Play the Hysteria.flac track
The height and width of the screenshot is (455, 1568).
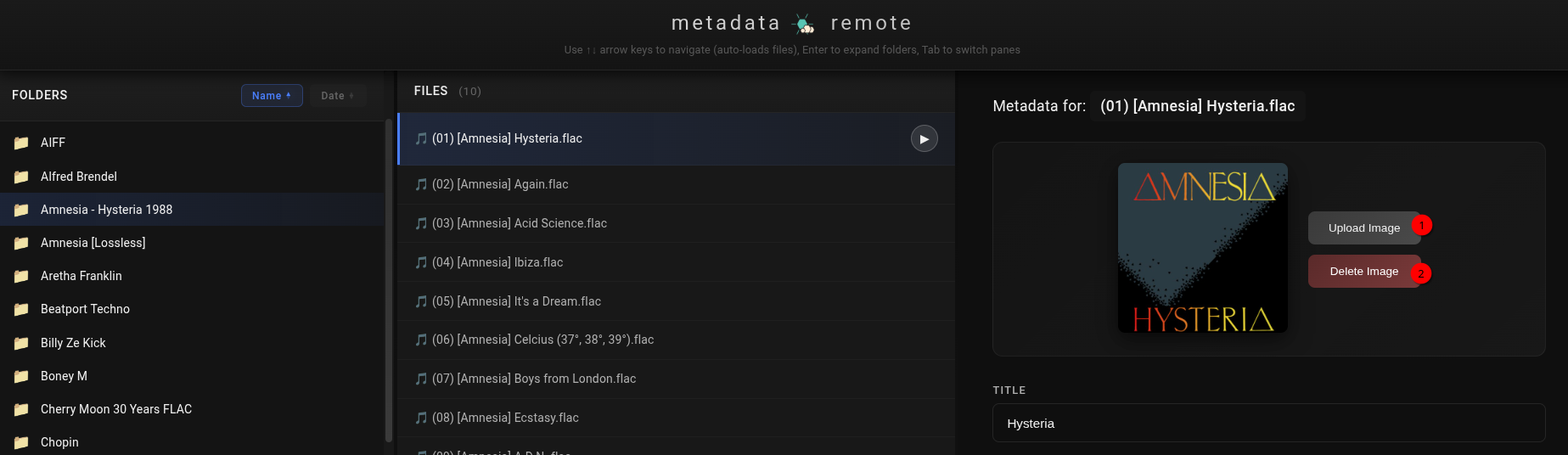click(924, 138)
